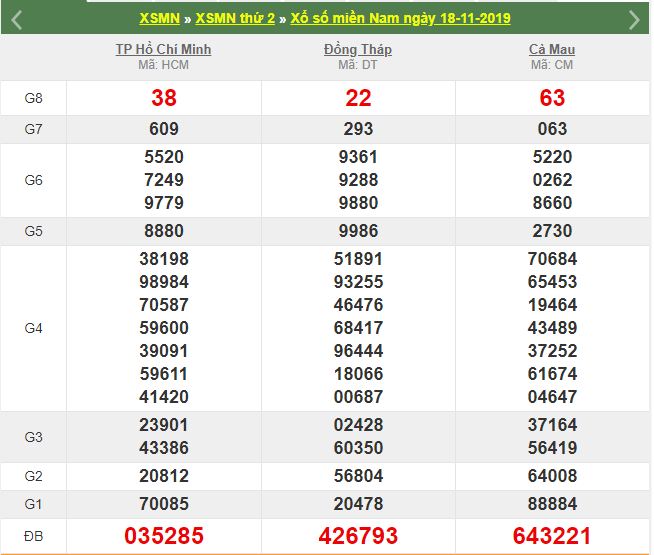This screenshot has height=555, width=654.
Task: Click the ĐB row label
Action: 33,536
